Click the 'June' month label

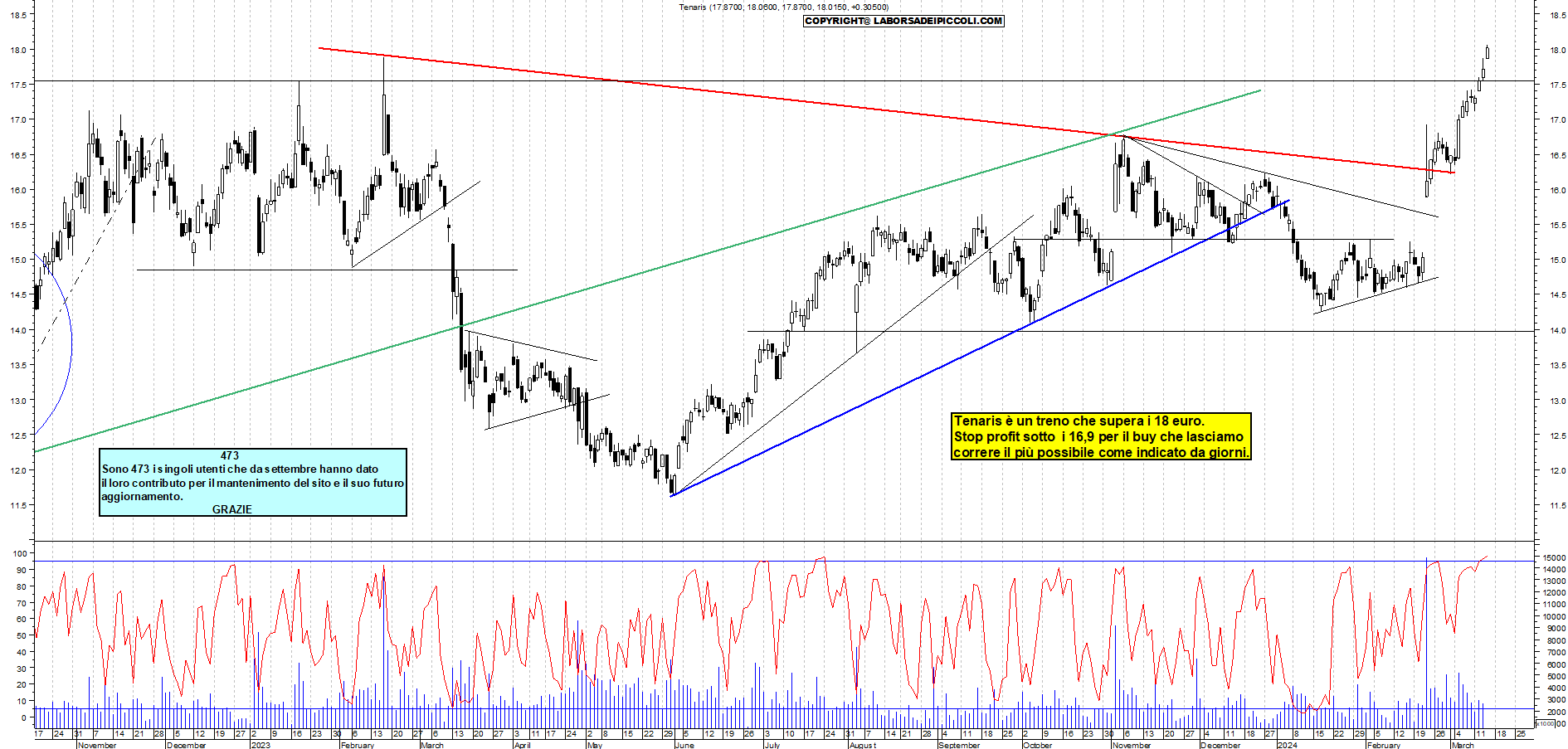click(x=684, y=745)
